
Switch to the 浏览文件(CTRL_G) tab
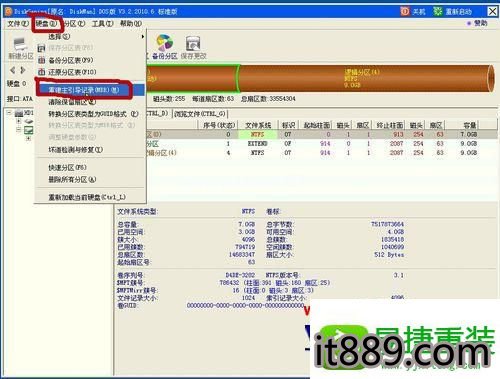(200, 114)
